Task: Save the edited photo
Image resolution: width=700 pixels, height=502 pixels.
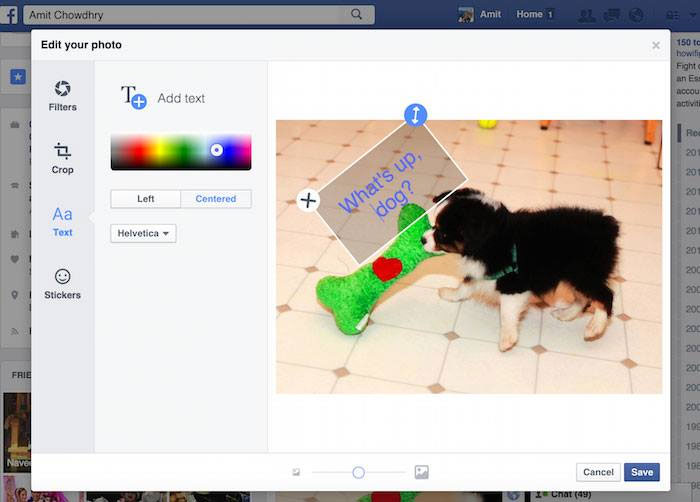Action: pyautogui.click(x=641, y=472)
